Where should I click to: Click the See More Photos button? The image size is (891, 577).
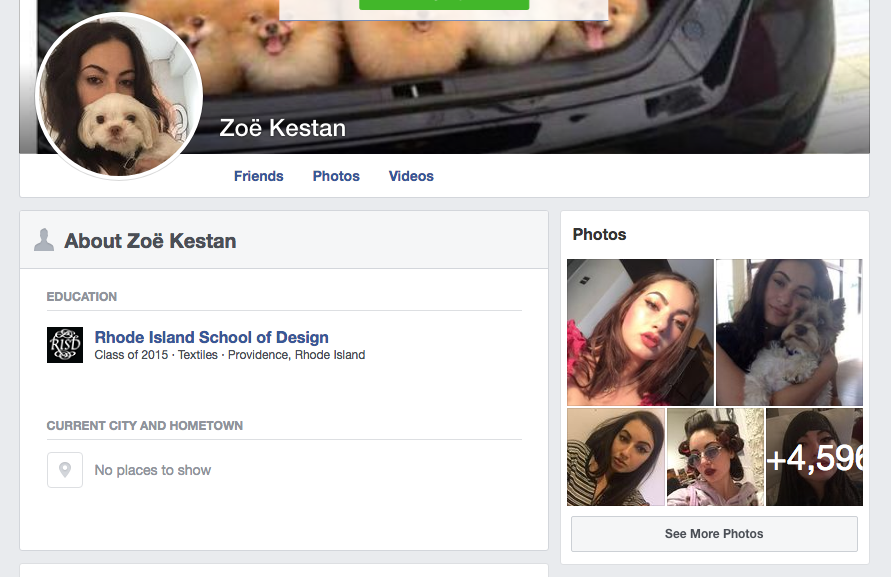coord(714,534)
